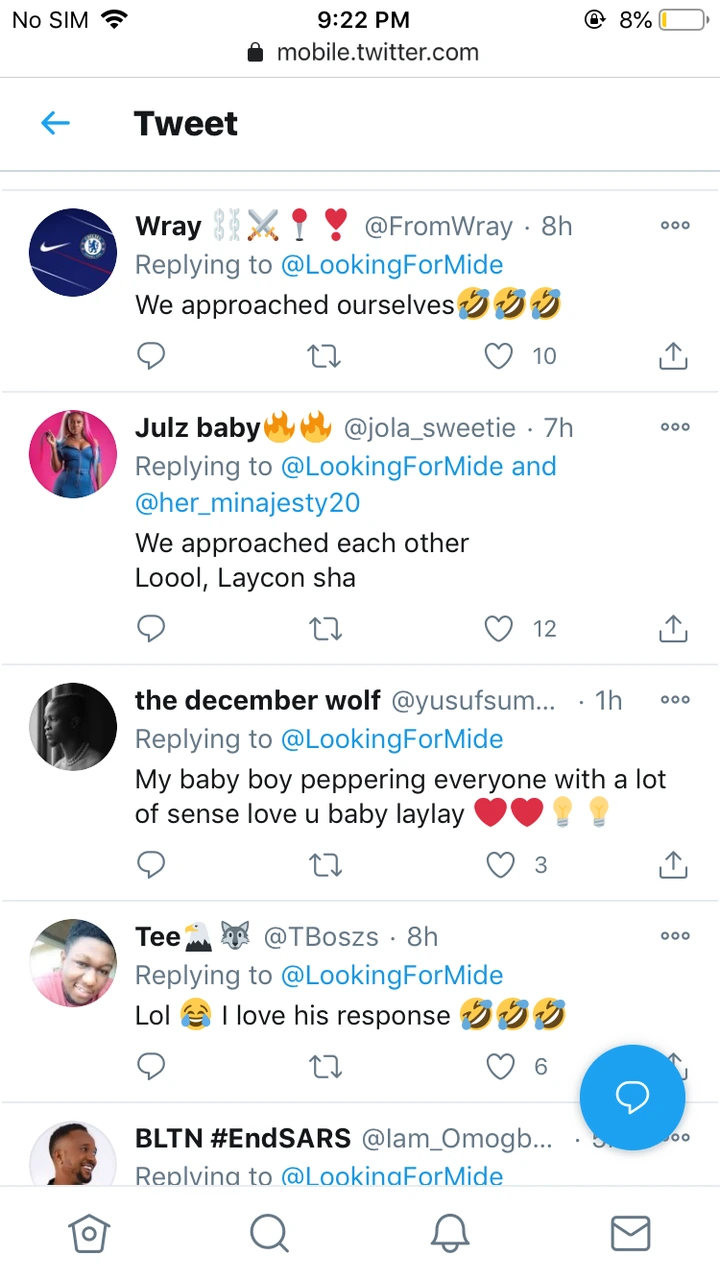Image resolution: width=720 pixels, height=1280 pixels.
Task: Open more options on Wray's tweet
Action: (x=675, y=226)
